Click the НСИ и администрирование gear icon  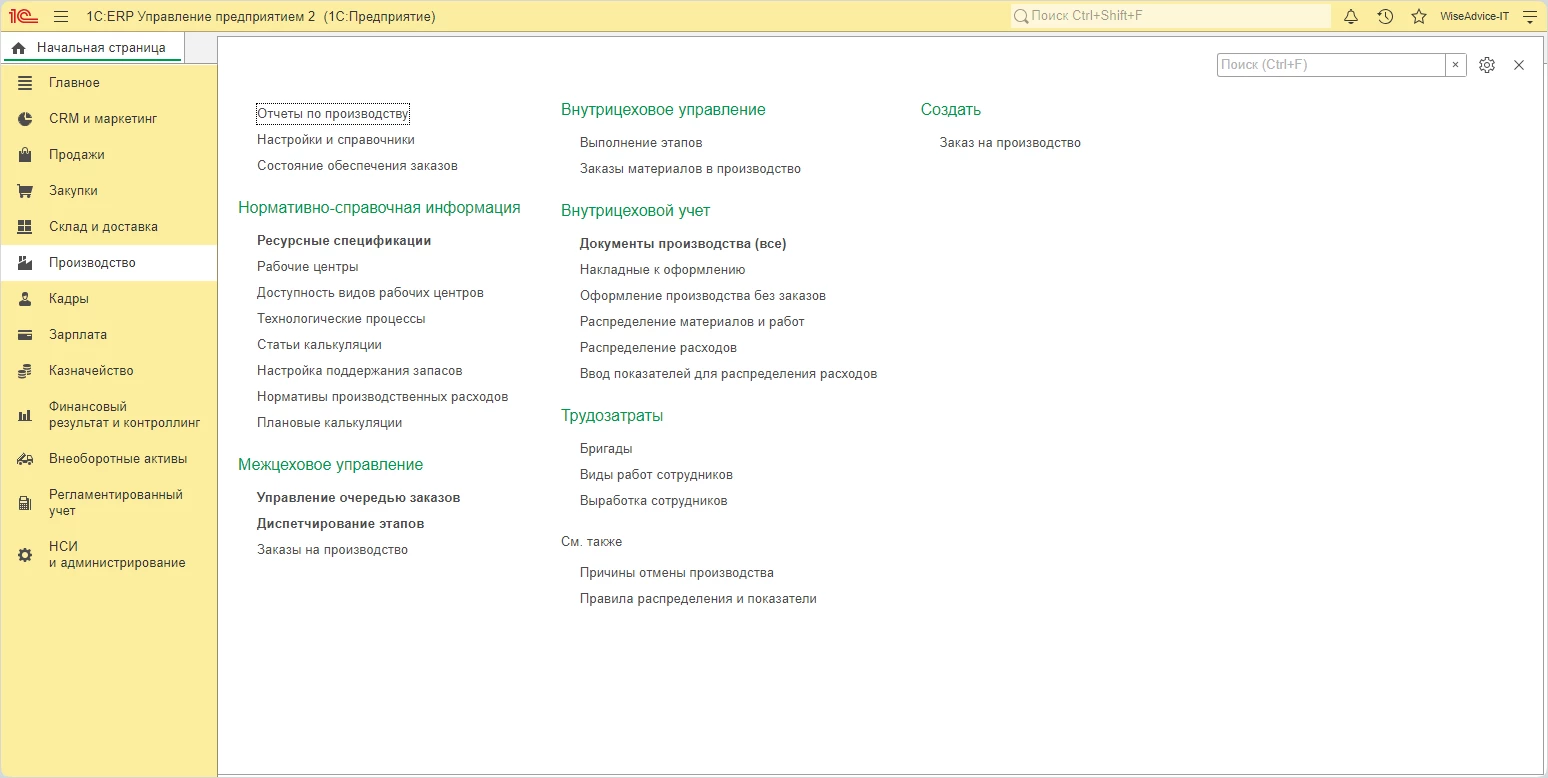pyautogui.click(x=25, y=555)
